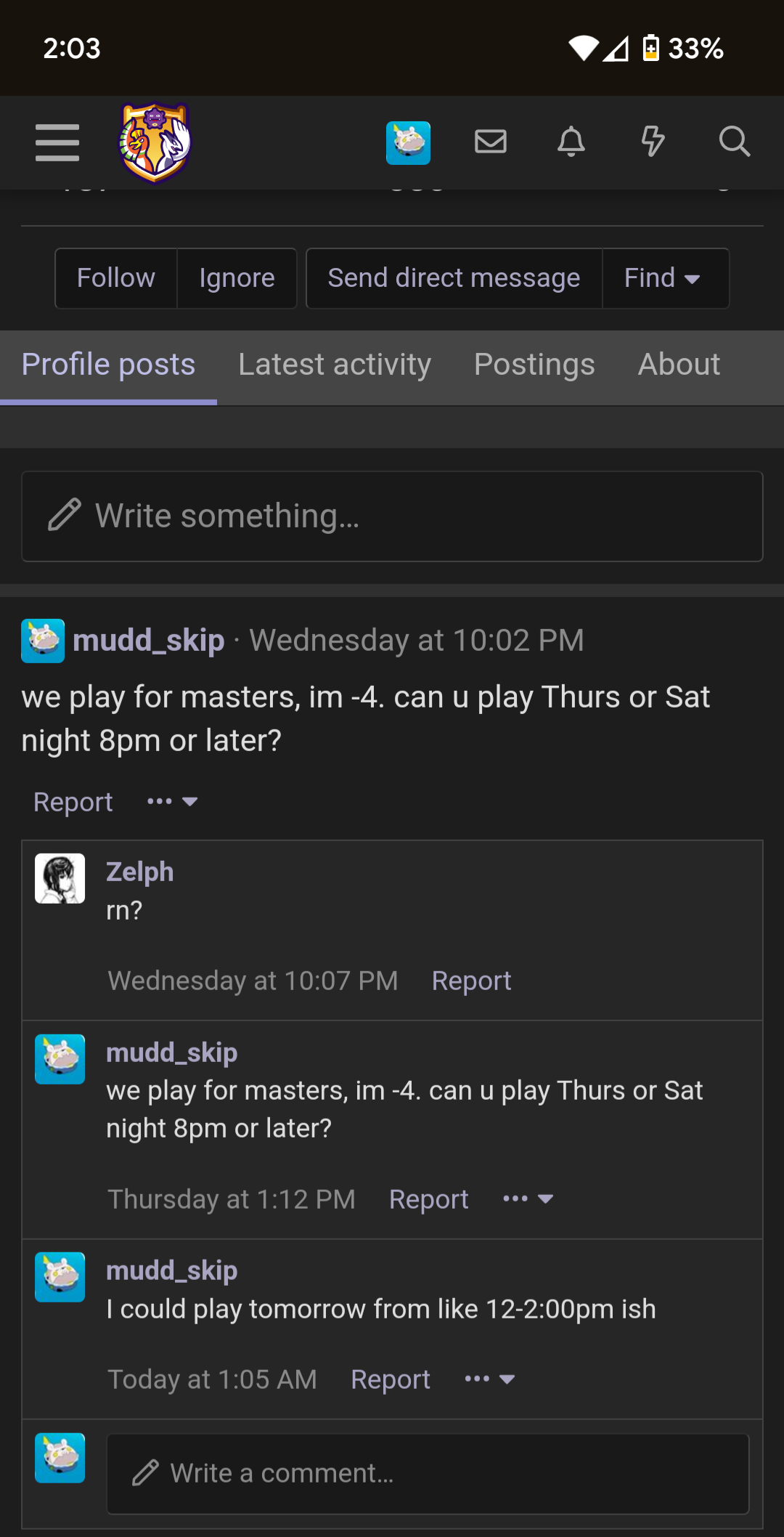Focus the Write a comment field

[x=428, y=1474]
